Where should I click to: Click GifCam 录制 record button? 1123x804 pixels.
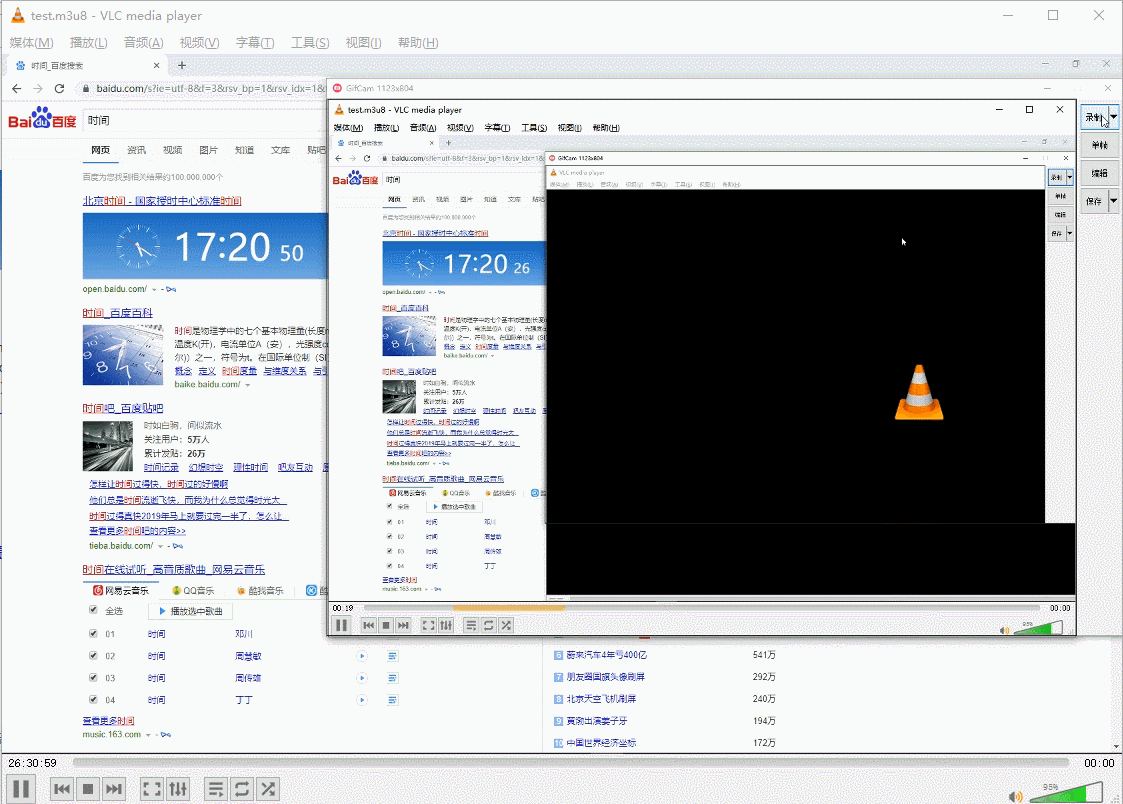coord(1094,117)
